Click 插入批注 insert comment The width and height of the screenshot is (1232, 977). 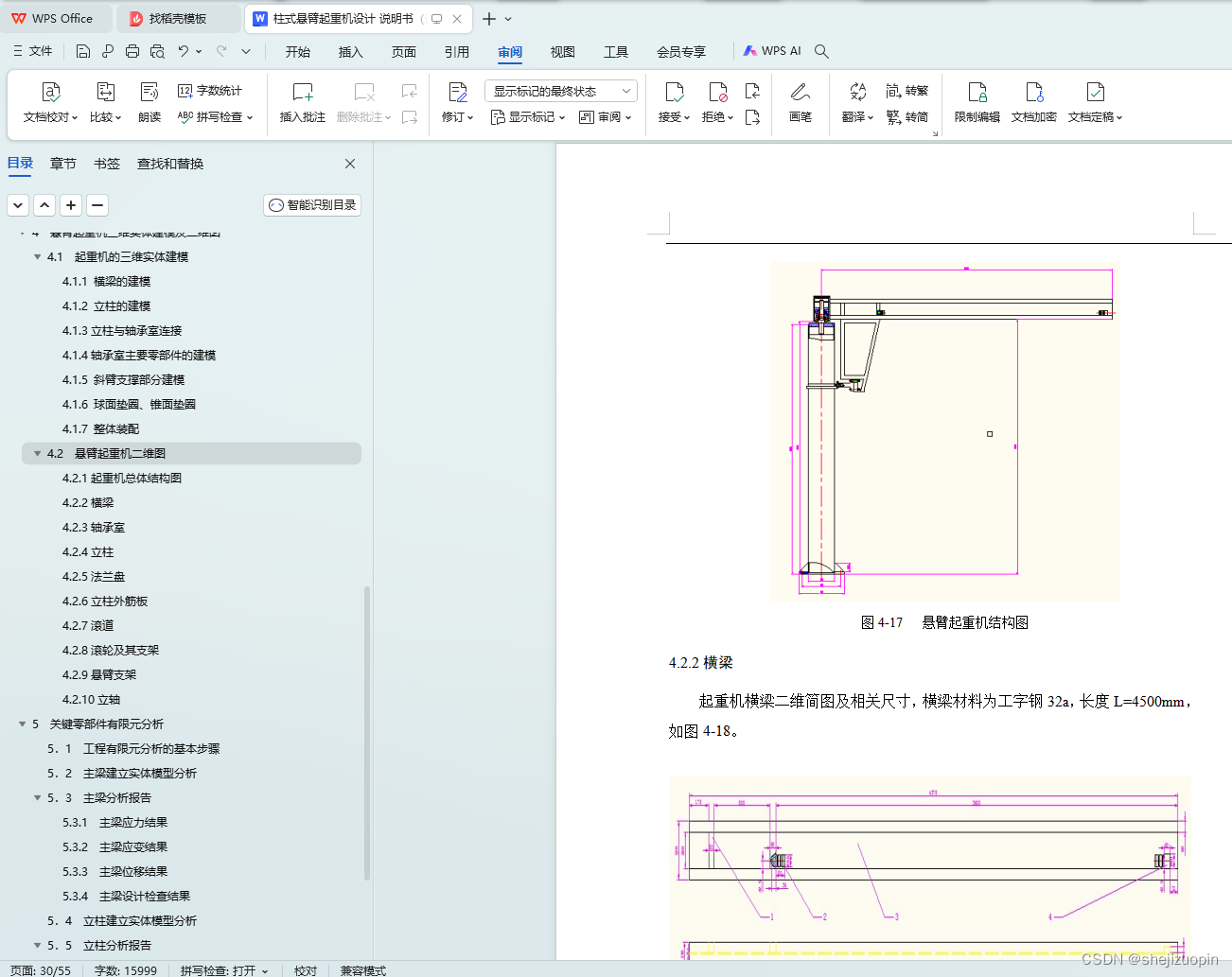tap(303, 103)
